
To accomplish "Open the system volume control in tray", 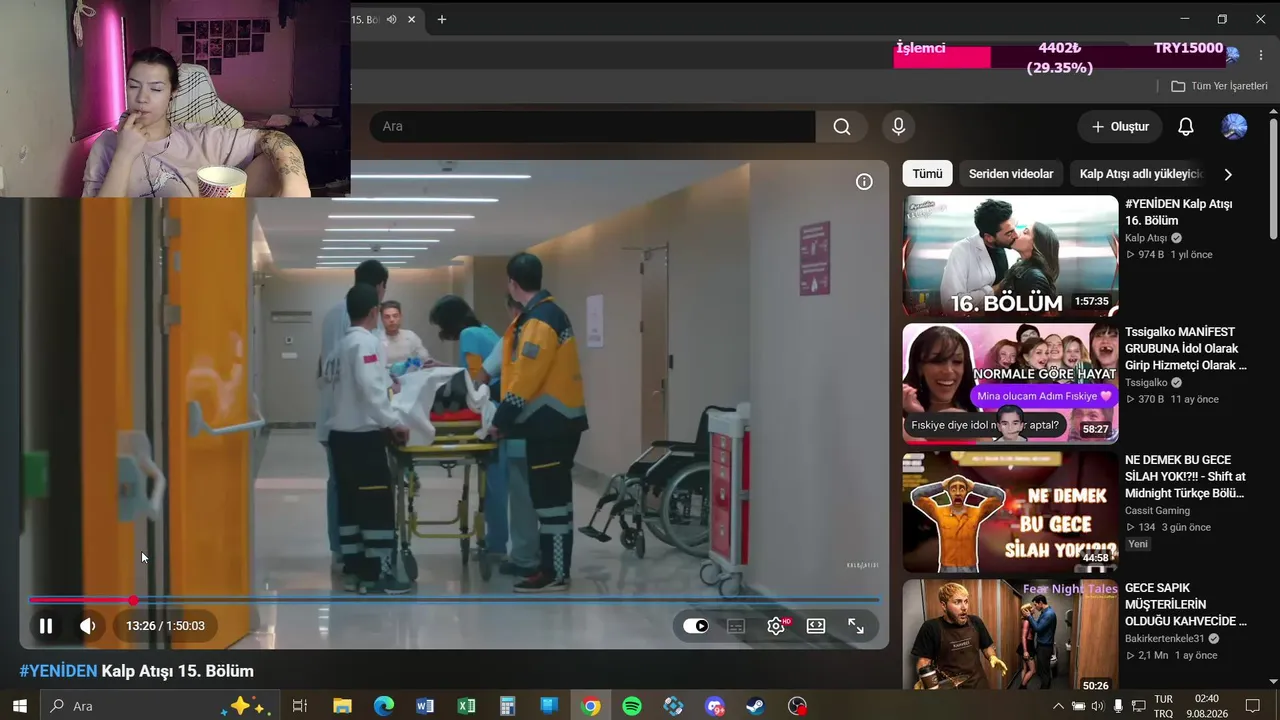I will 1098,706.
